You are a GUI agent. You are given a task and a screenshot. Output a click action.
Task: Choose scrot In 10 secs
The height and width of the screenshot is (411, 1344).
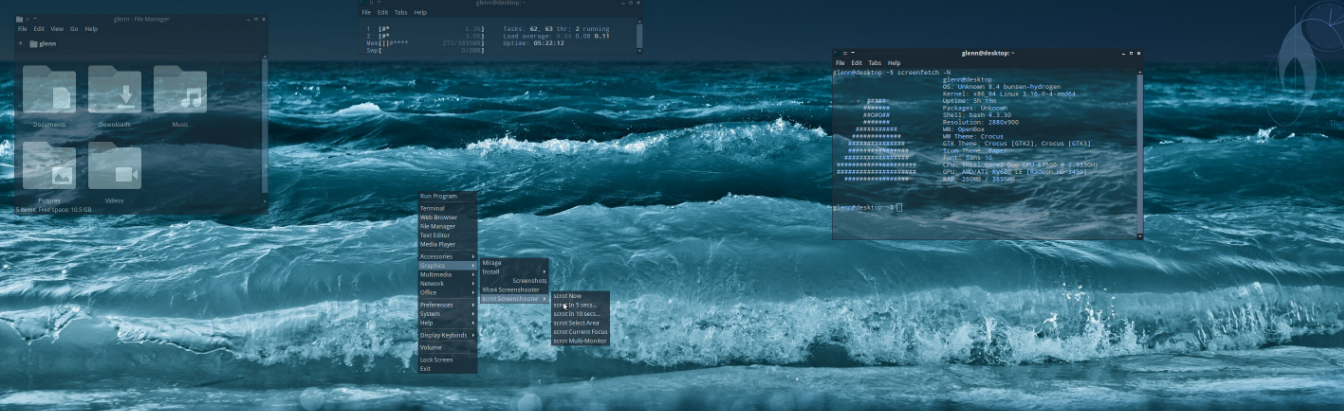pos(580,314)
